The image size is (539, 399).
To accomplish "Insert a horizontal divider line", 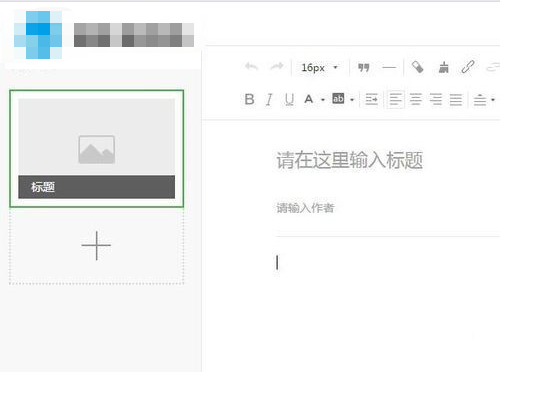I will pyautogui.click(x=389, y=67).
